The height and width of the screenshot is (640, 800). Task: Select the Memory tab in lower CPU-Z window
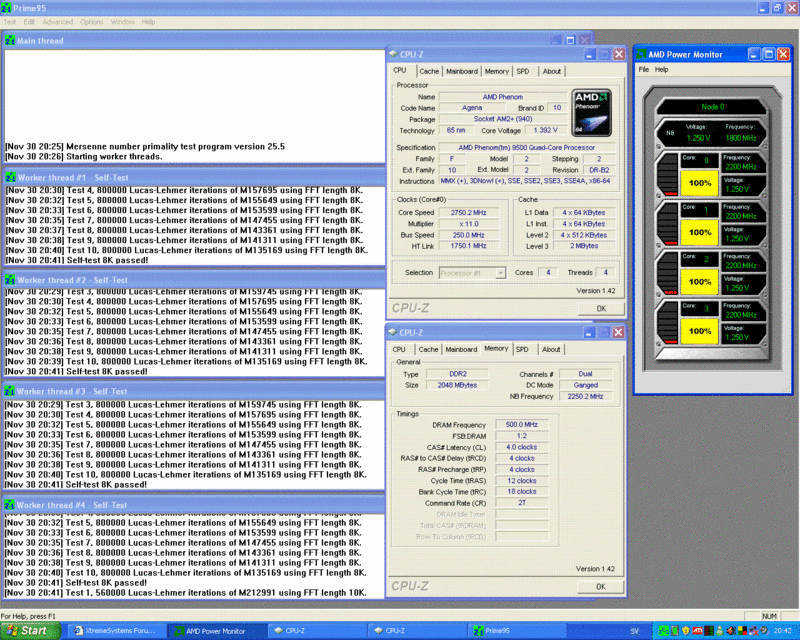[496, 348]
